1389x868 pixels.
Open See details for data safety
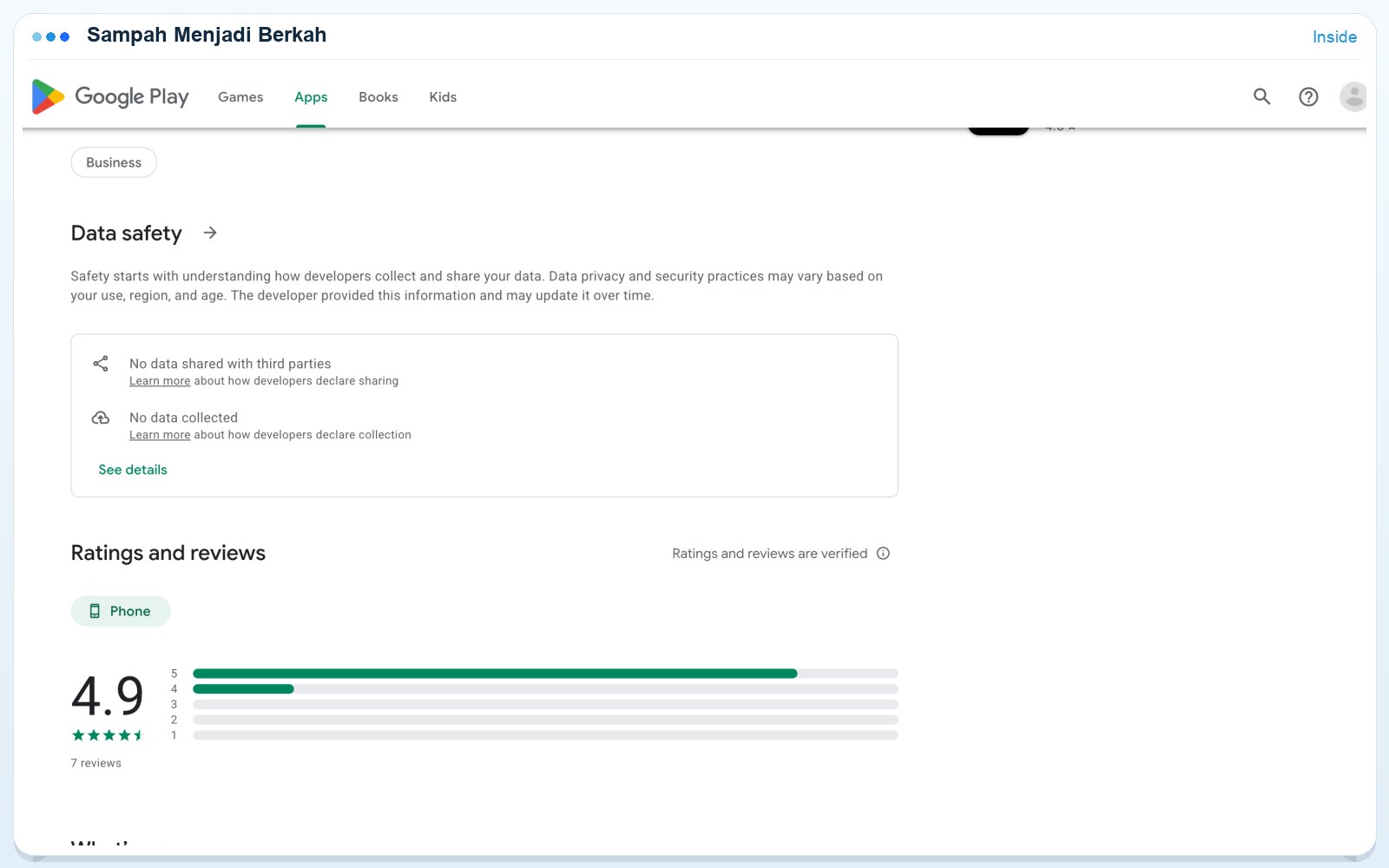click(x=133, y=470)
